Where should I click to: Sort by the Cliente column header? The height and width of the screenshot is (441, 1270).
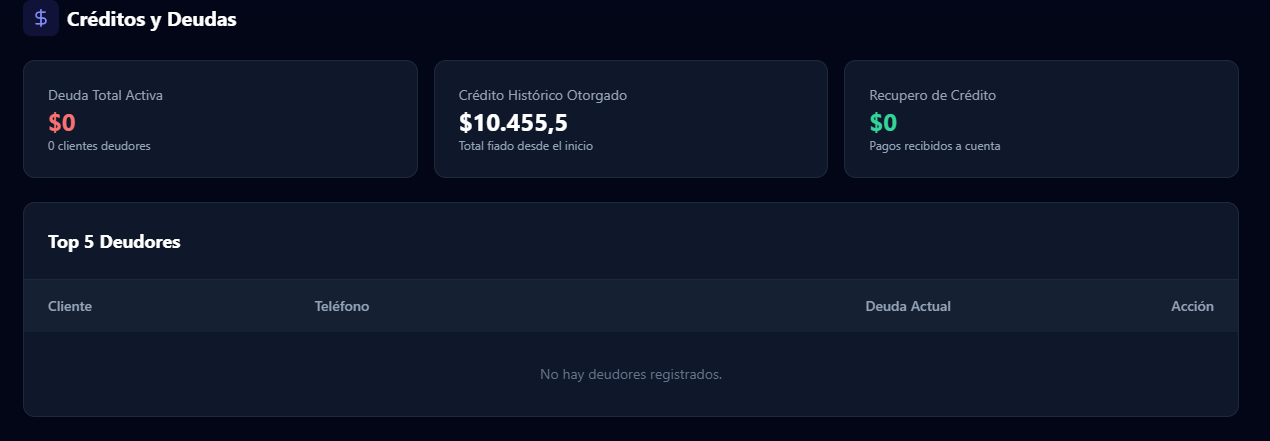[x=70, y=306]
